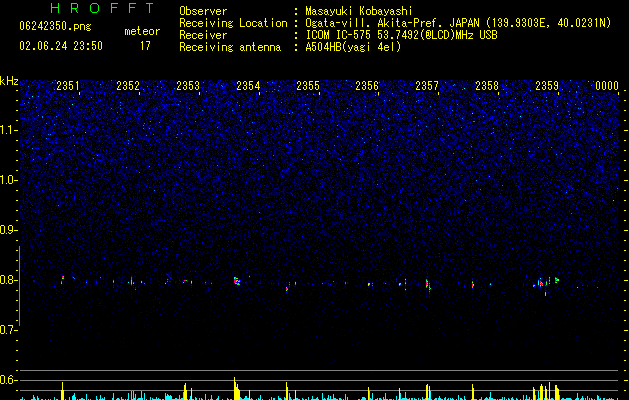Click the strong red echo below 2354
The width and height of the screenshot is (629, 400).
tap(236, 281)
